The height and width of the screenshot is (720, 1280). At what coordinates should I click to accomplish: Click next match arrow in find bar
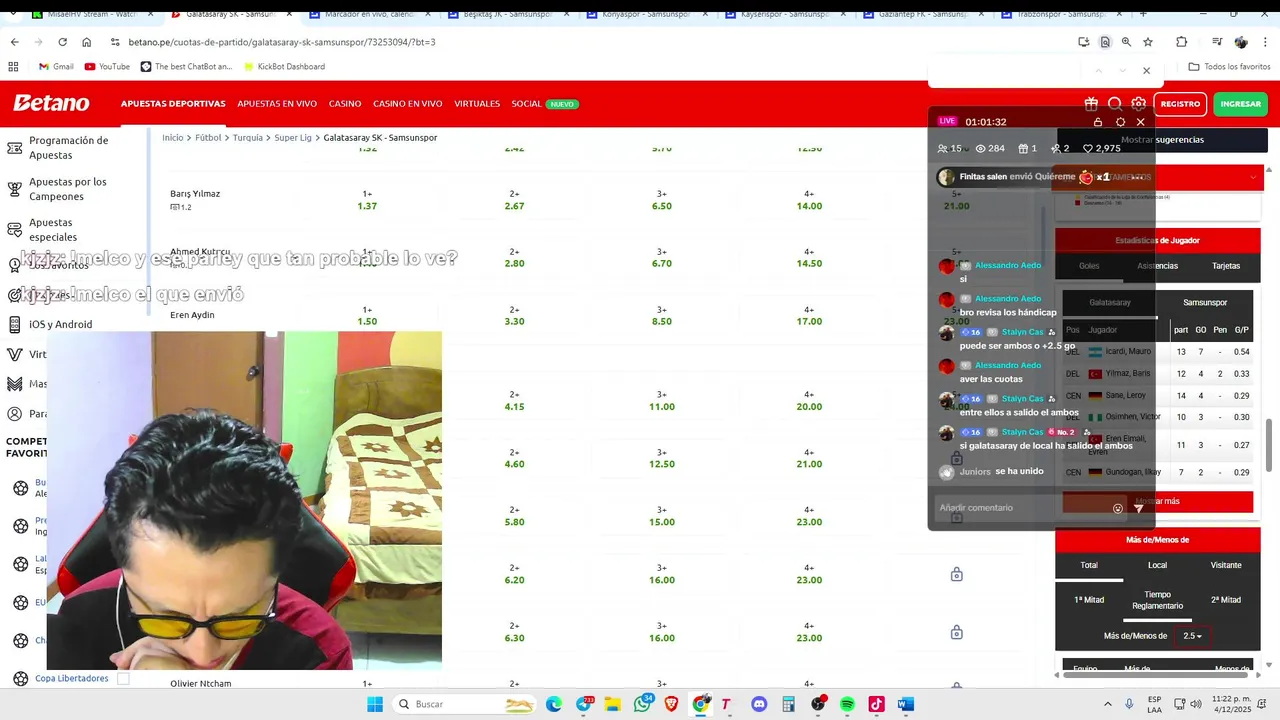1122,71
